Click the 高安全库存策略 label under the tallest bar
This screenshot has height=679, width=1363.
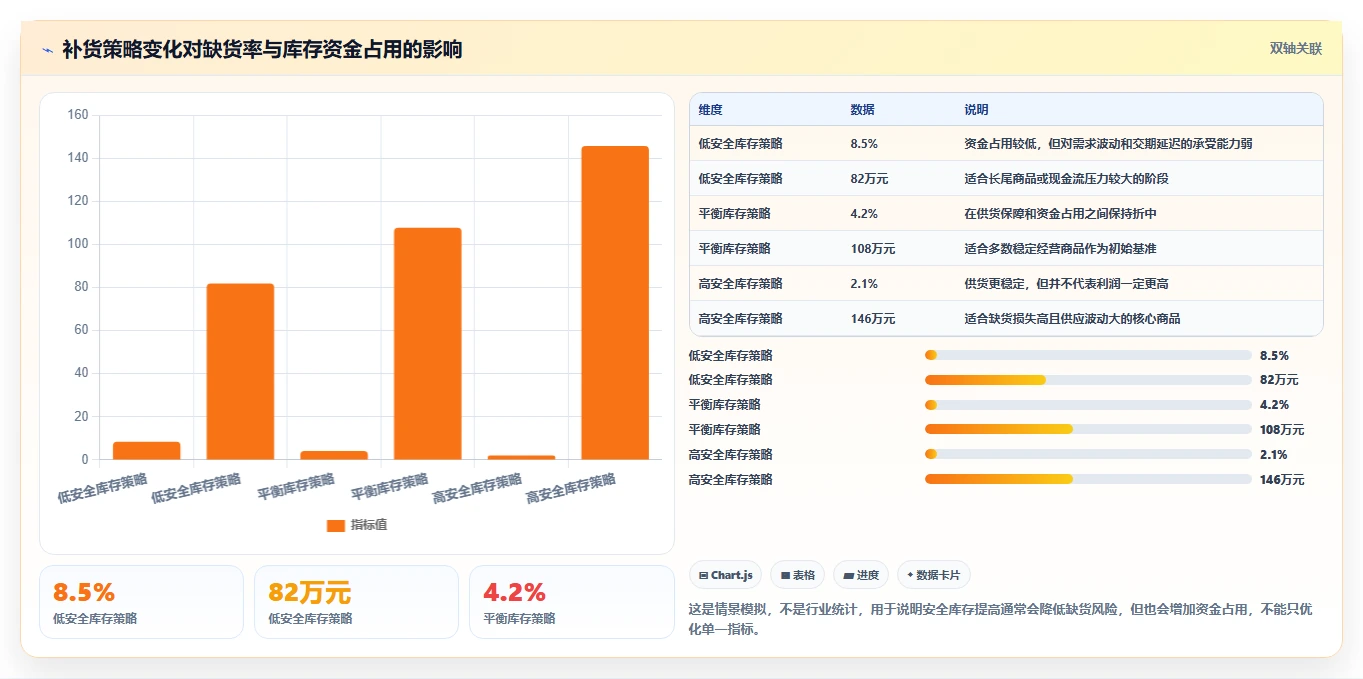571,488
